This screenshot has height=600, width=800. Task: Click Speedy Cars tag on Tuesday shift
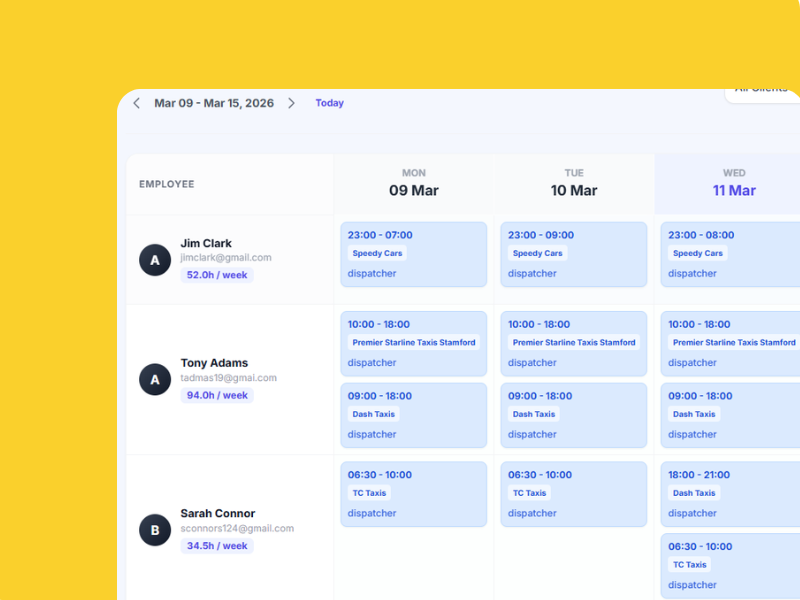pyautogui.click(x=538, y=253)
